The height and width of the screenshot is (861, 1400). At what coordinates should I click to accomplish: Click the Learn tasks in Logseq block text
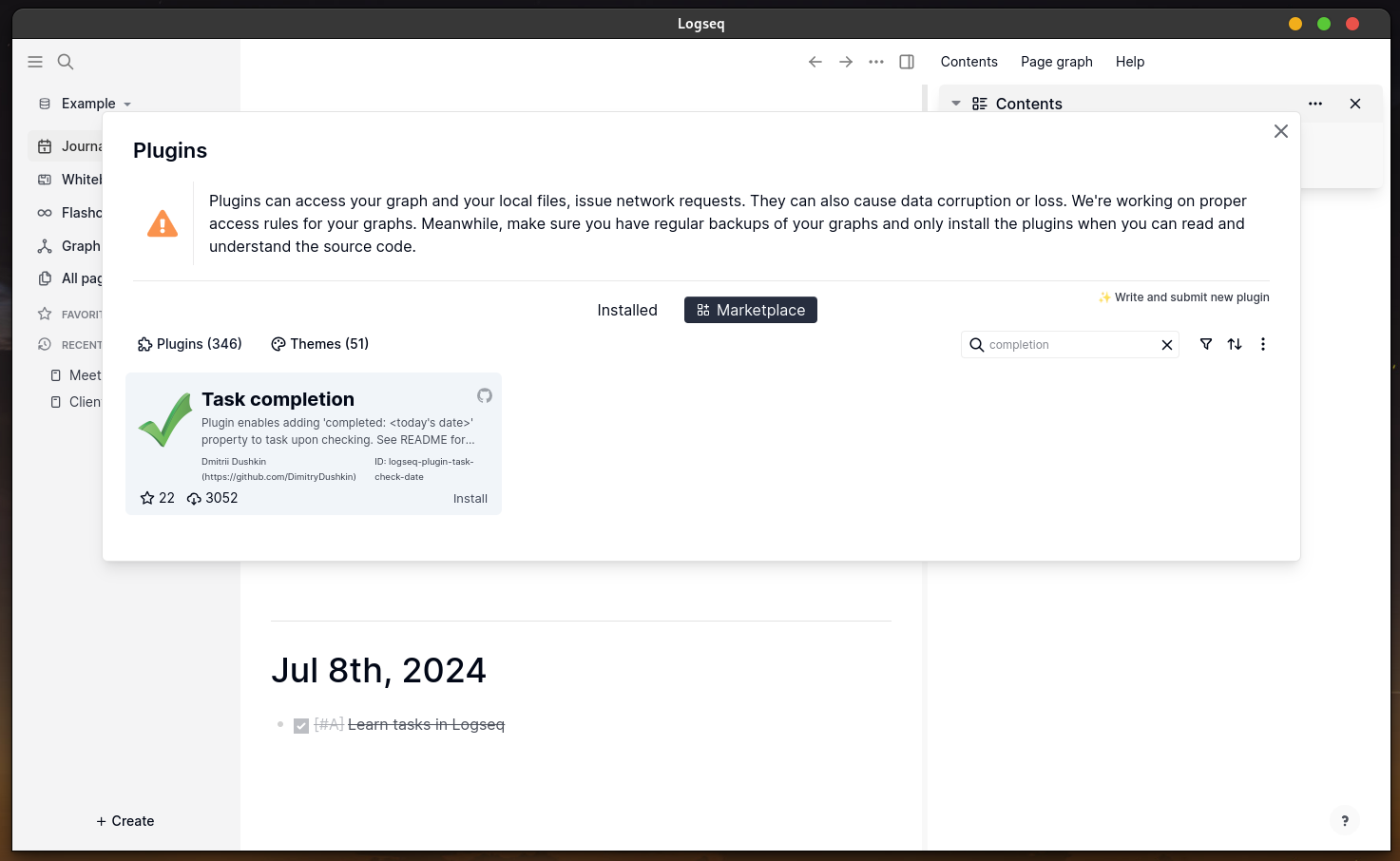click(x=426, y=724)
